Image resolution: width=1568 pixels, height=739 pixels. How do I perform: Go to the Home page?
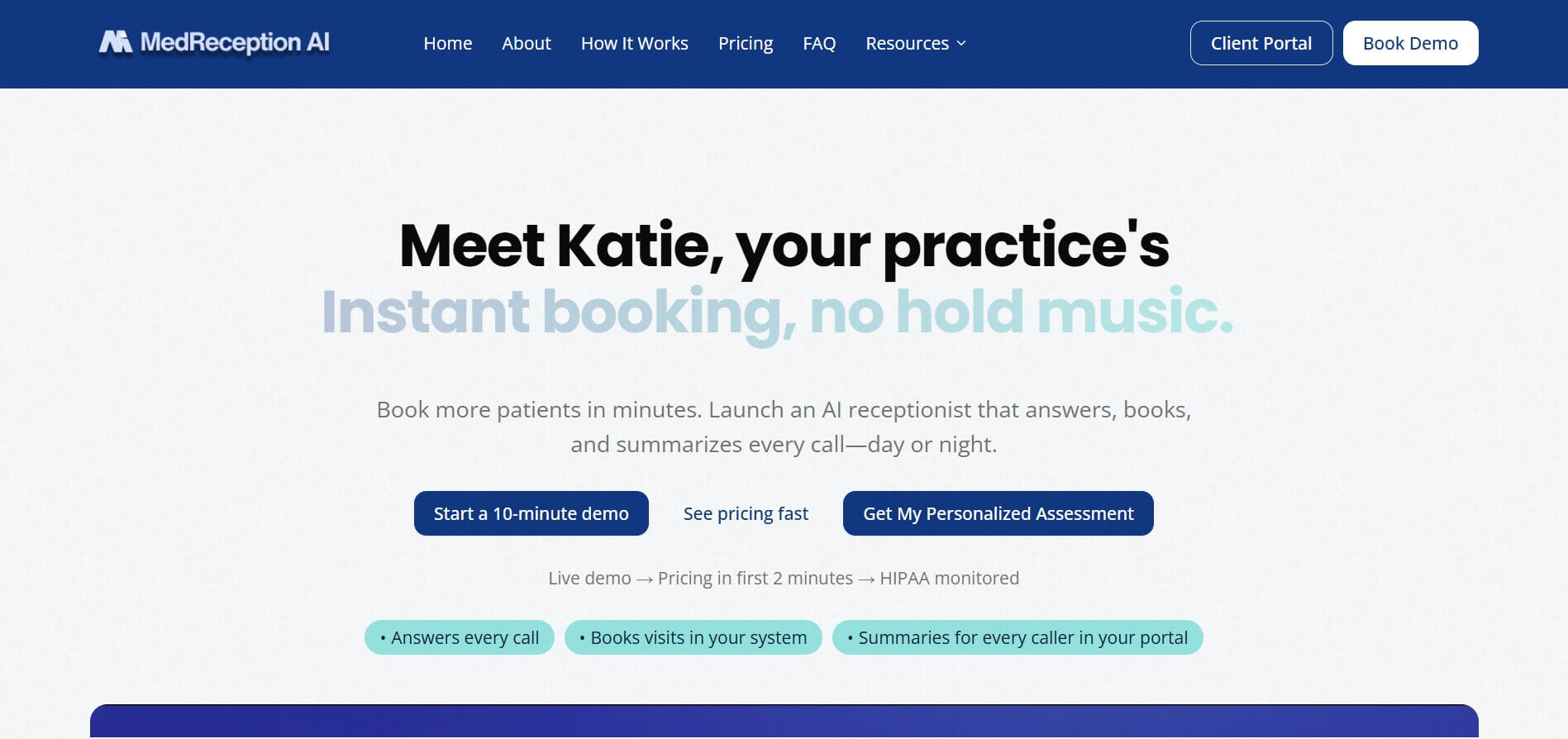coord(447,43)
